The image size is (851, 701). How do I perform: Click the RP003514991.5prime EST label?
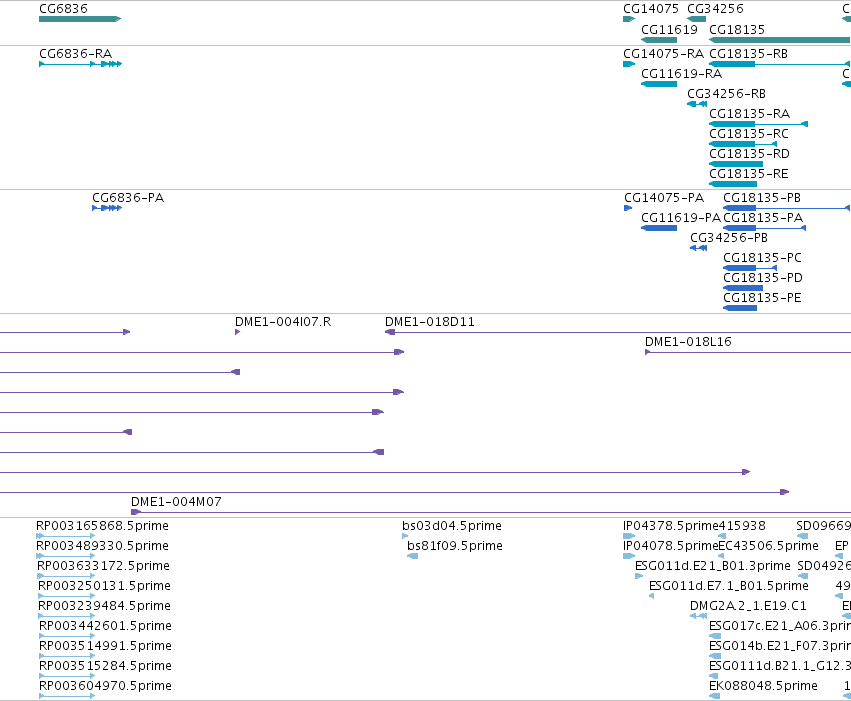[x=105, y=646]
